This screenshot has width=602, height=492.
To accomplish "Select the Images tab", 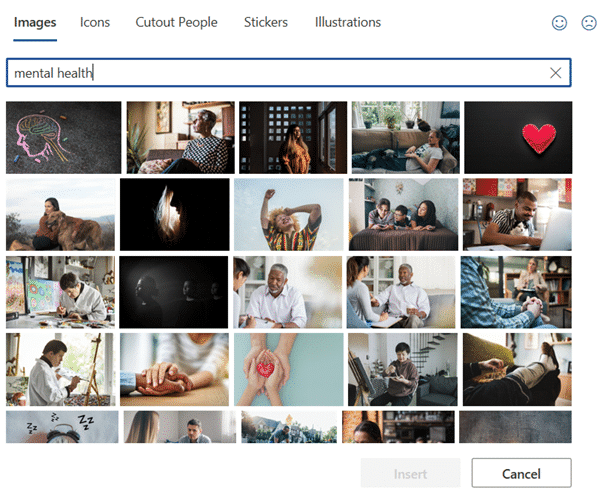I will pos(35,22).
